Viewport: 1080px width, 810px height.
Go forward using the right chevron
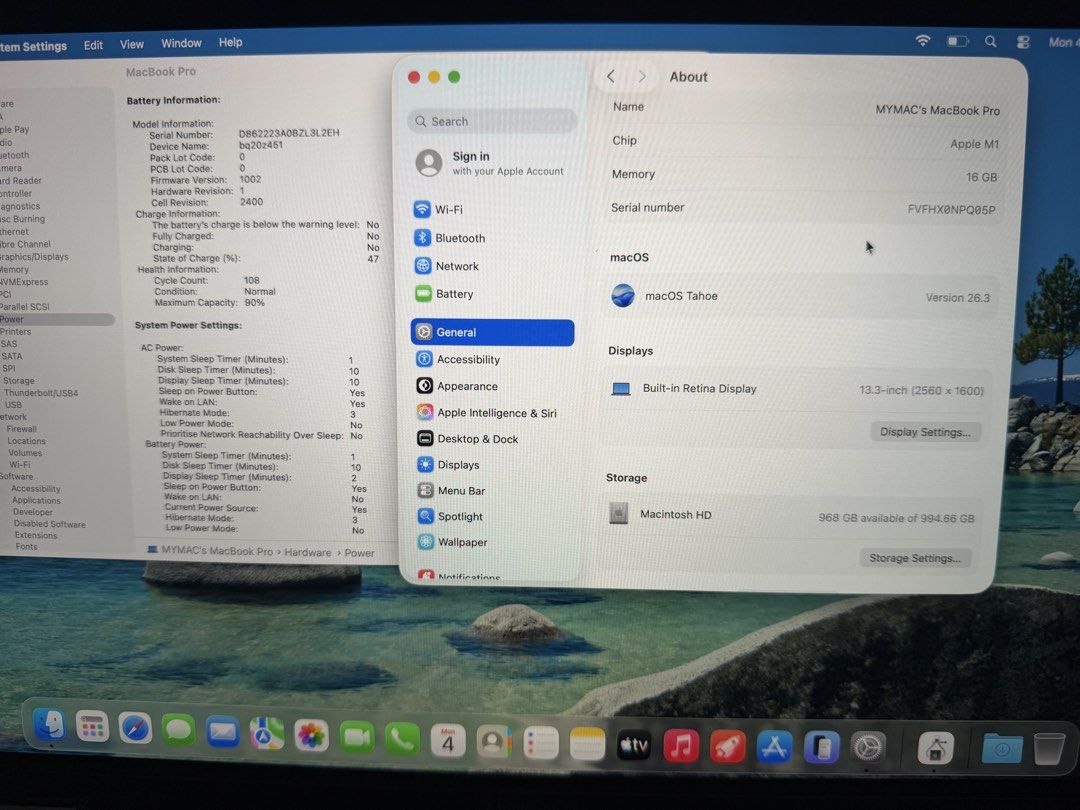pyautogui.click(x=642, y=76)
